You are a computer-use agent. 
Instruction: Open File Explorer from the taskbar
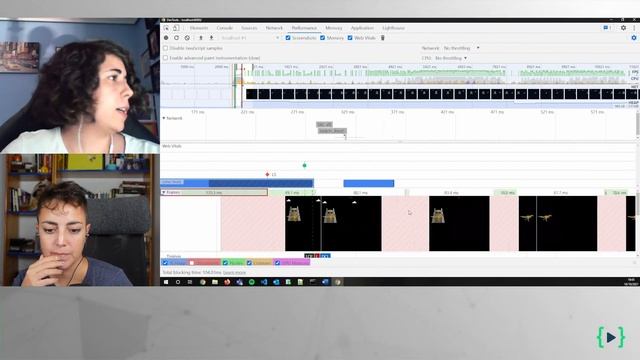215,282
